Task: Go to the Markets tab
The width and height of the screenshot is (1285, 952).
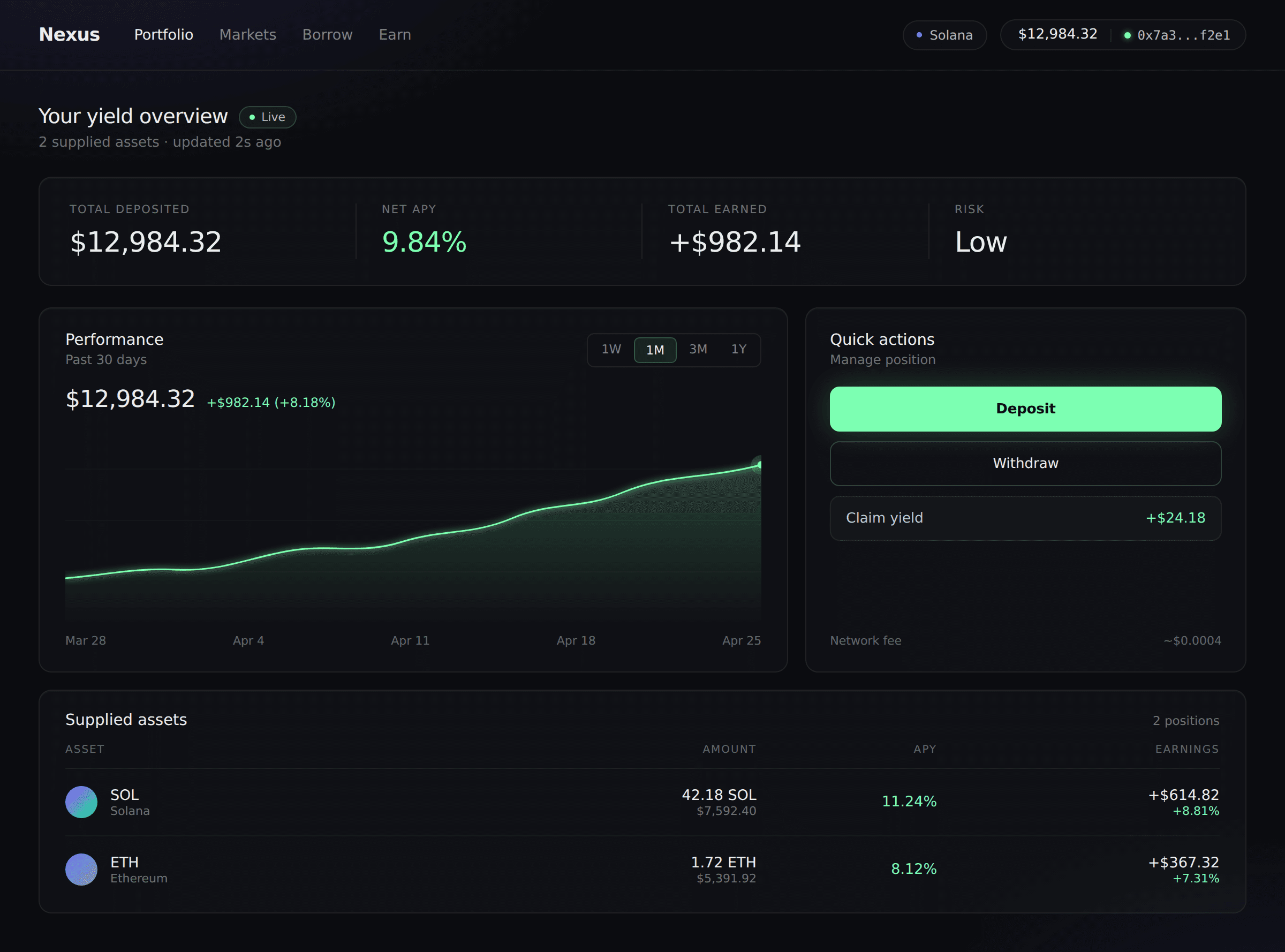Action: tap(248, 35)
